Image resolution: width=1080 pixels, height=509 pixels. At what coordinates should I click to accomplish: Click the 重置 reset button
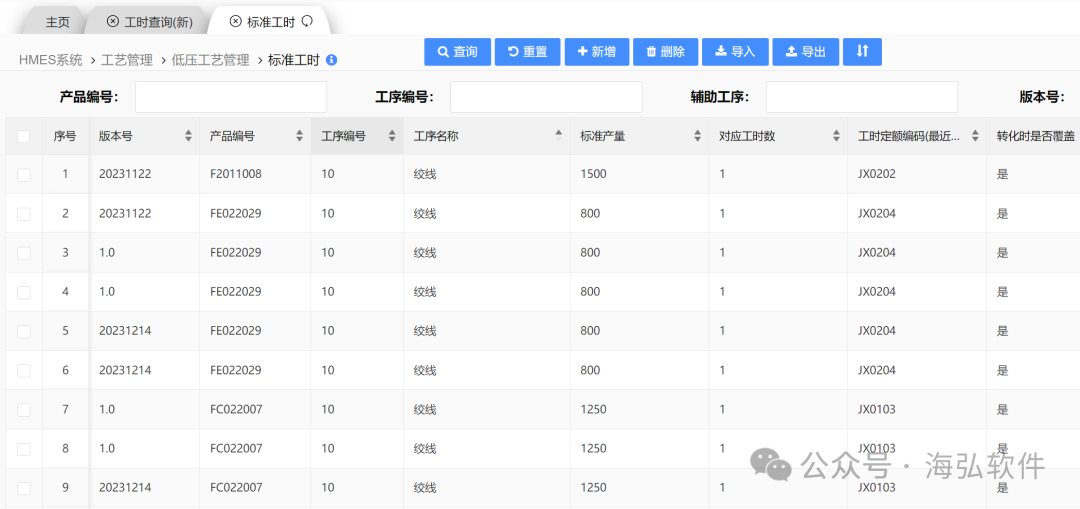click(527, 52)
